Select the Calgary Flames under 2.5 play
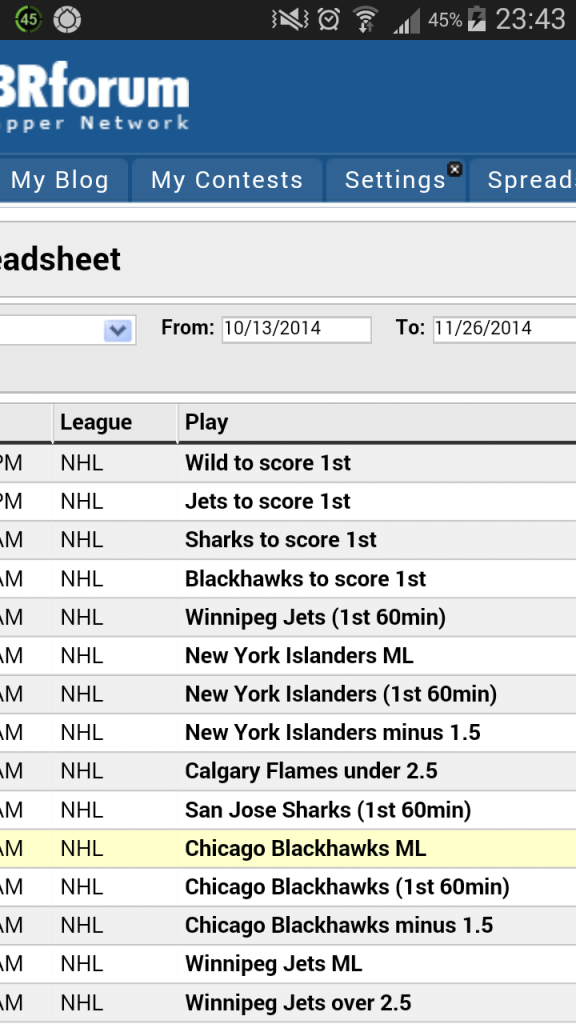The height and width of the screenshot is (1024, 576). 311,771
